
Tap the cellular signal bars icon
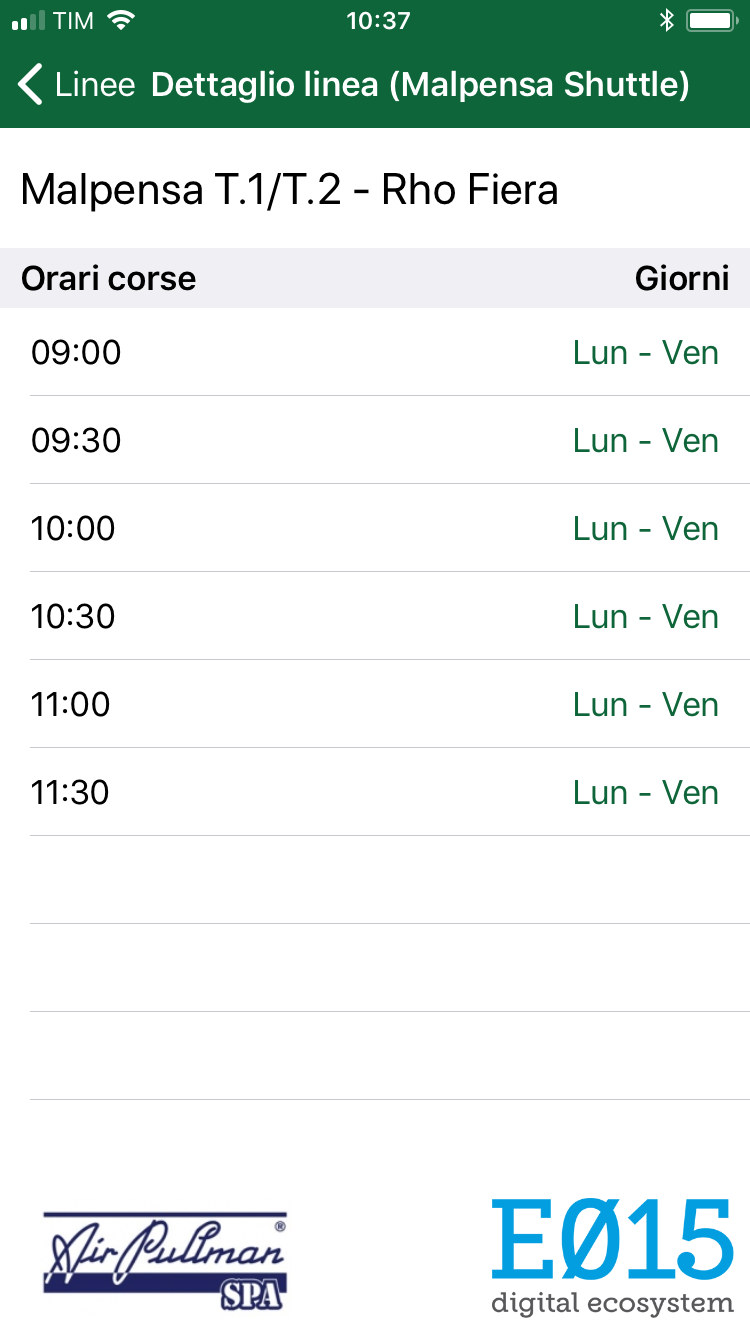(x=29, y=20)
